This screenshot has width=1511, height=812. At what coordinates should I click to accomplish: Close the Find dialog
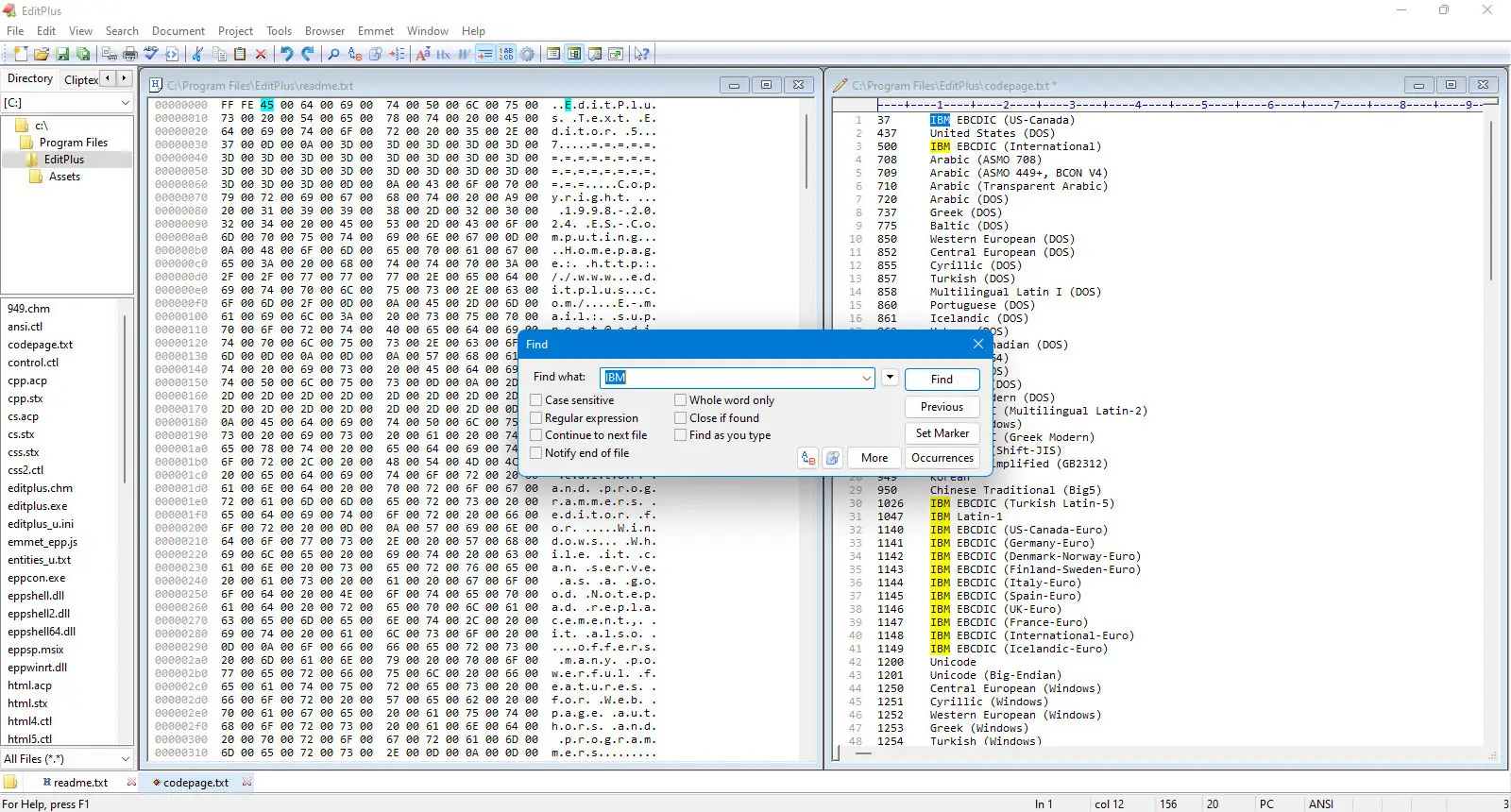coord(978,344)
